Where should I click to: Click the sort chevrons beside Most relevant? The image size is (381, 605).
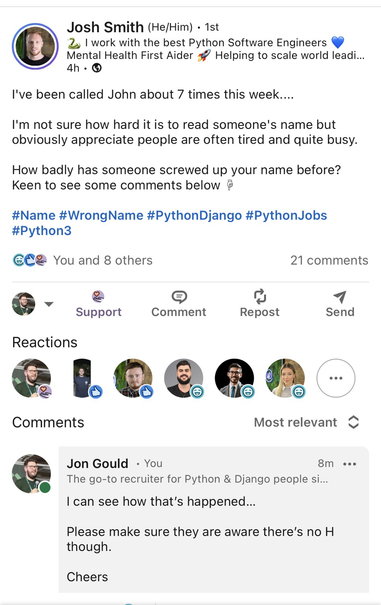click(354, 422)
